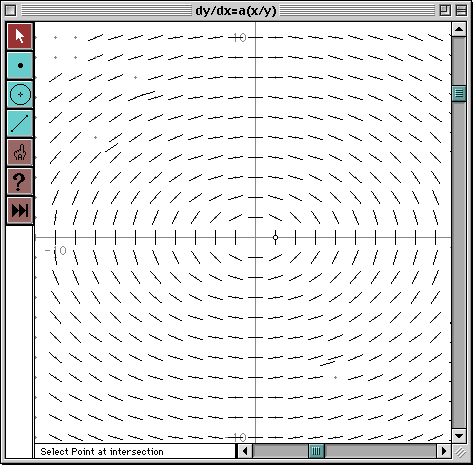Click the horizontal scrollbar left arrow
Viewport: 473px width, 465px height.
pos(245,451)
